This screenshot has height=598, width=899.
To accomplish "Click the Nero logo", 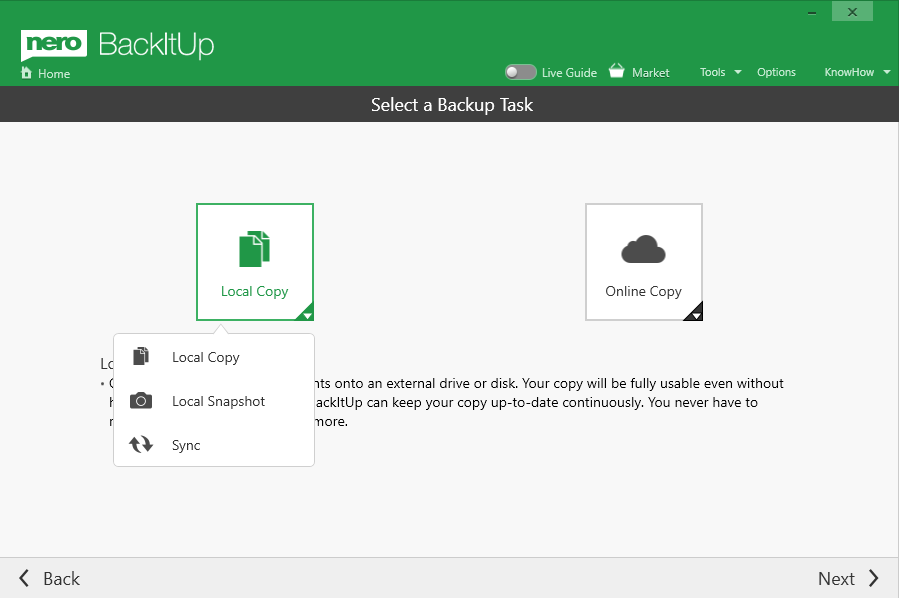I will 54,44.
